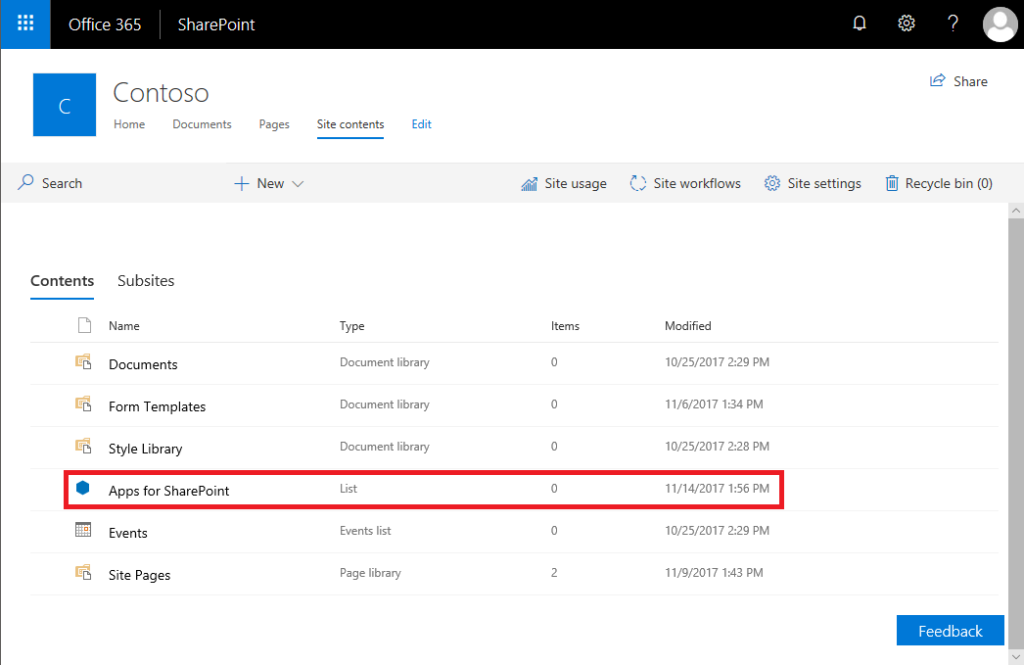Click the plus icon beside New
This screenshot has width=1024, height=665.
(x=242, y=184)
